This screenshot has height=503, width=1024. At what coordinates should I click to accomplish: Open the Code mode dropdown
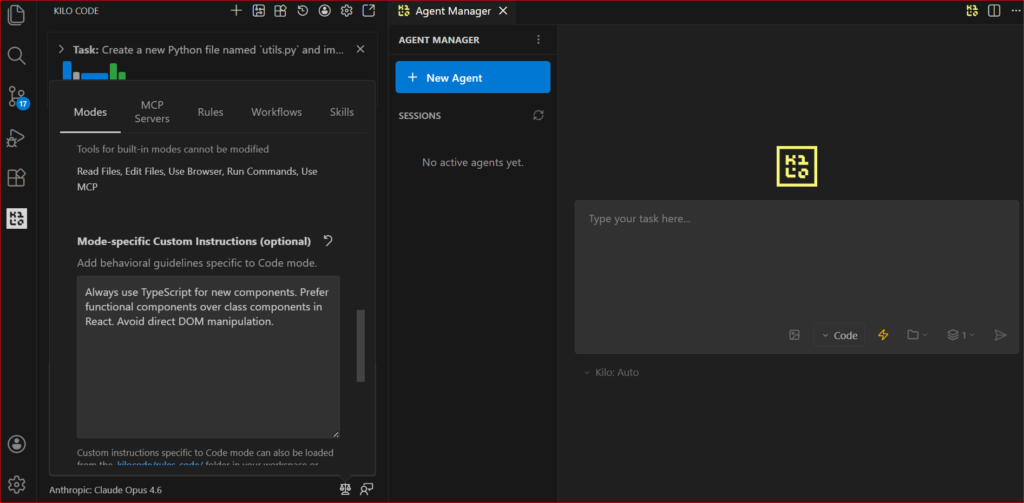coord(839,335)
